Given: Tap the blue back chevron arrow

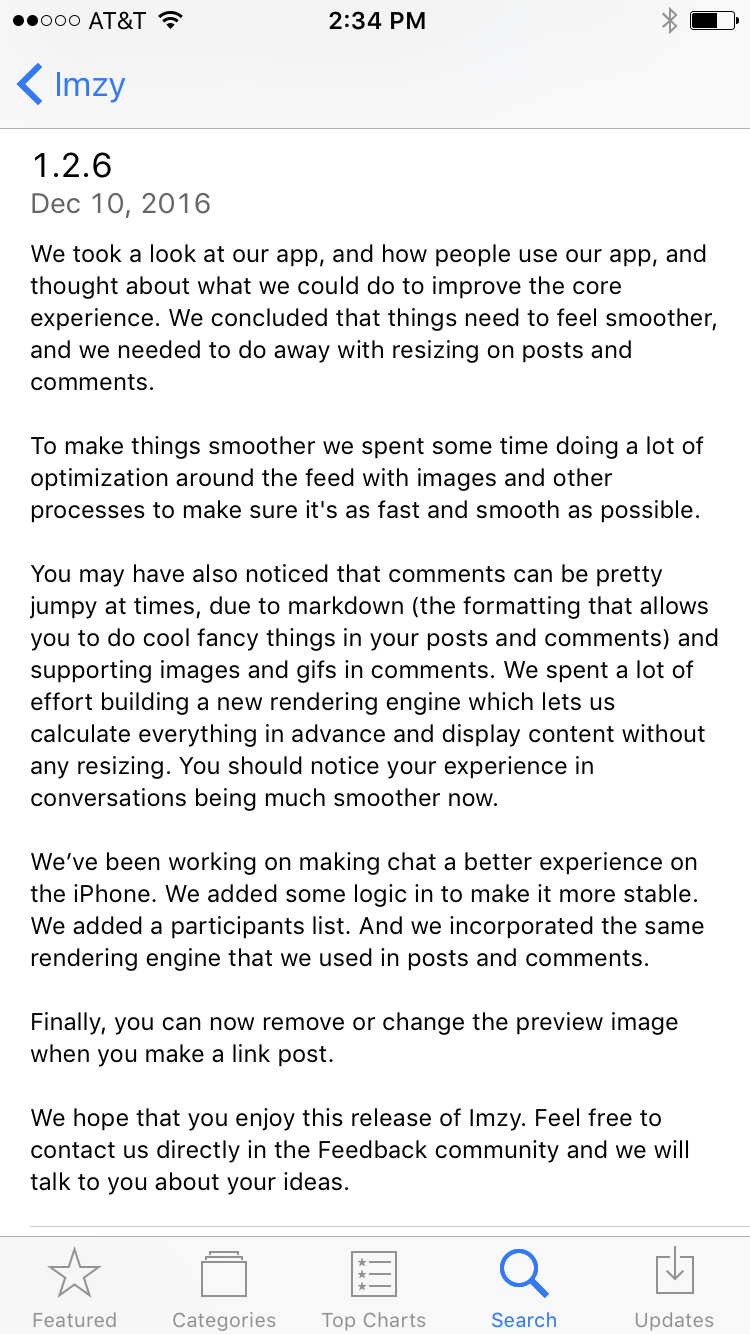Looking at the screenshot, I should tap(30, 84).
